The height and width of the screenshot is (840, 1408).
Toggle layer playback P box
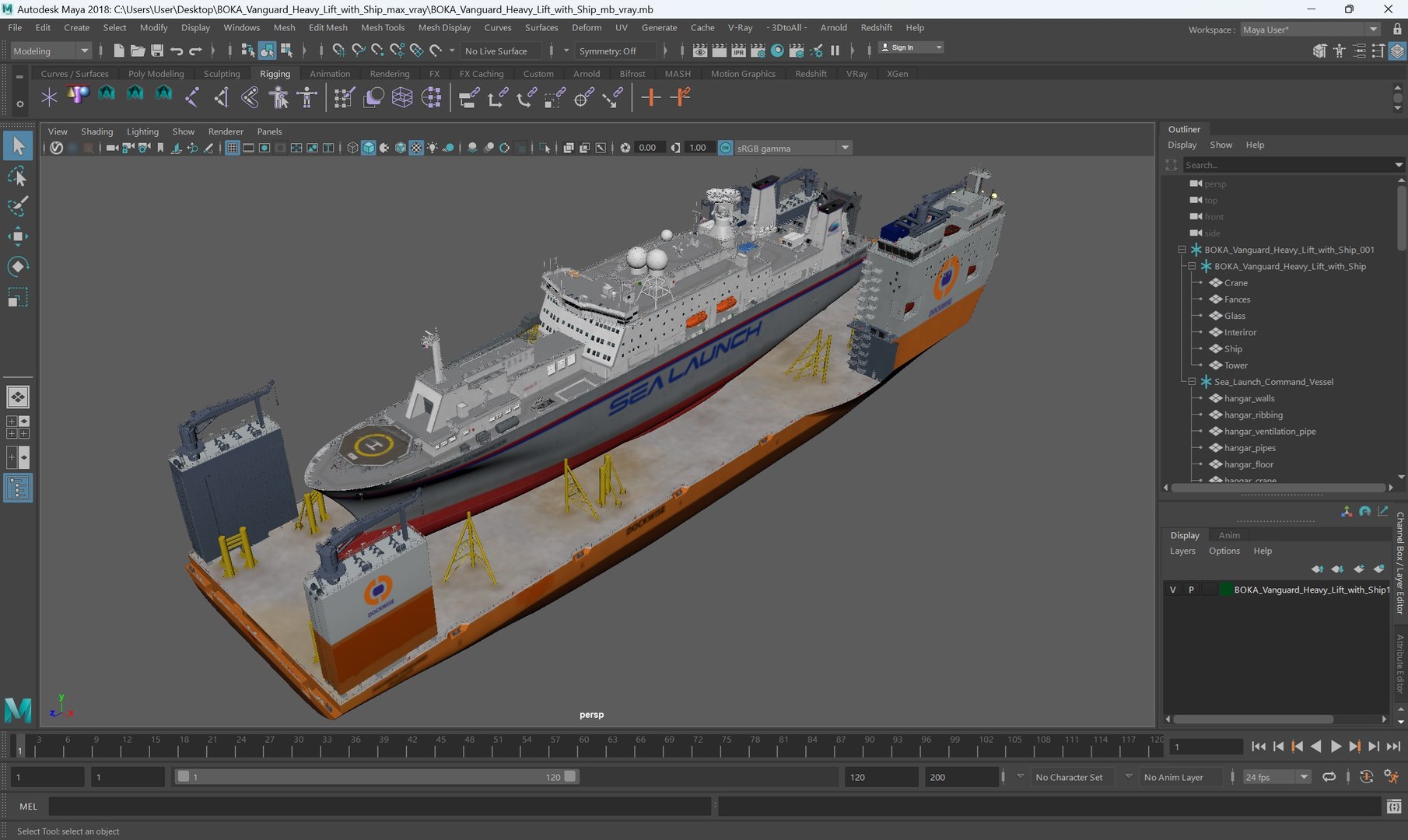pyautogui.click(x=1191, y=590)
